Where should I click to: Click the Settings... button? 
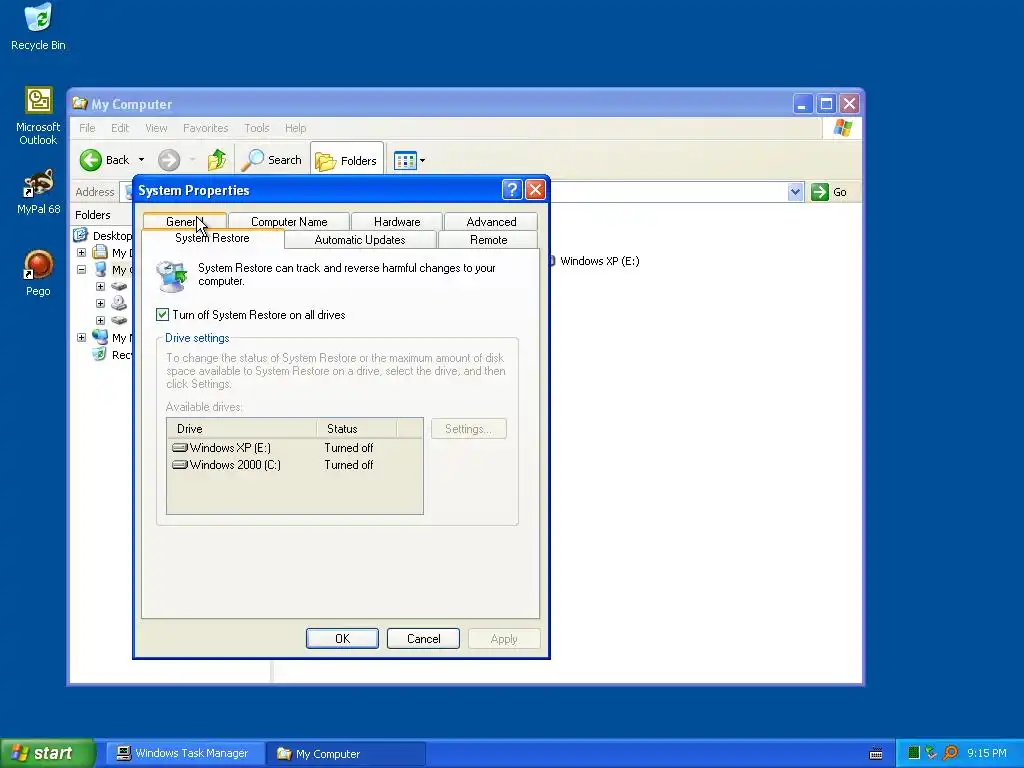click(x=468, y=428)
